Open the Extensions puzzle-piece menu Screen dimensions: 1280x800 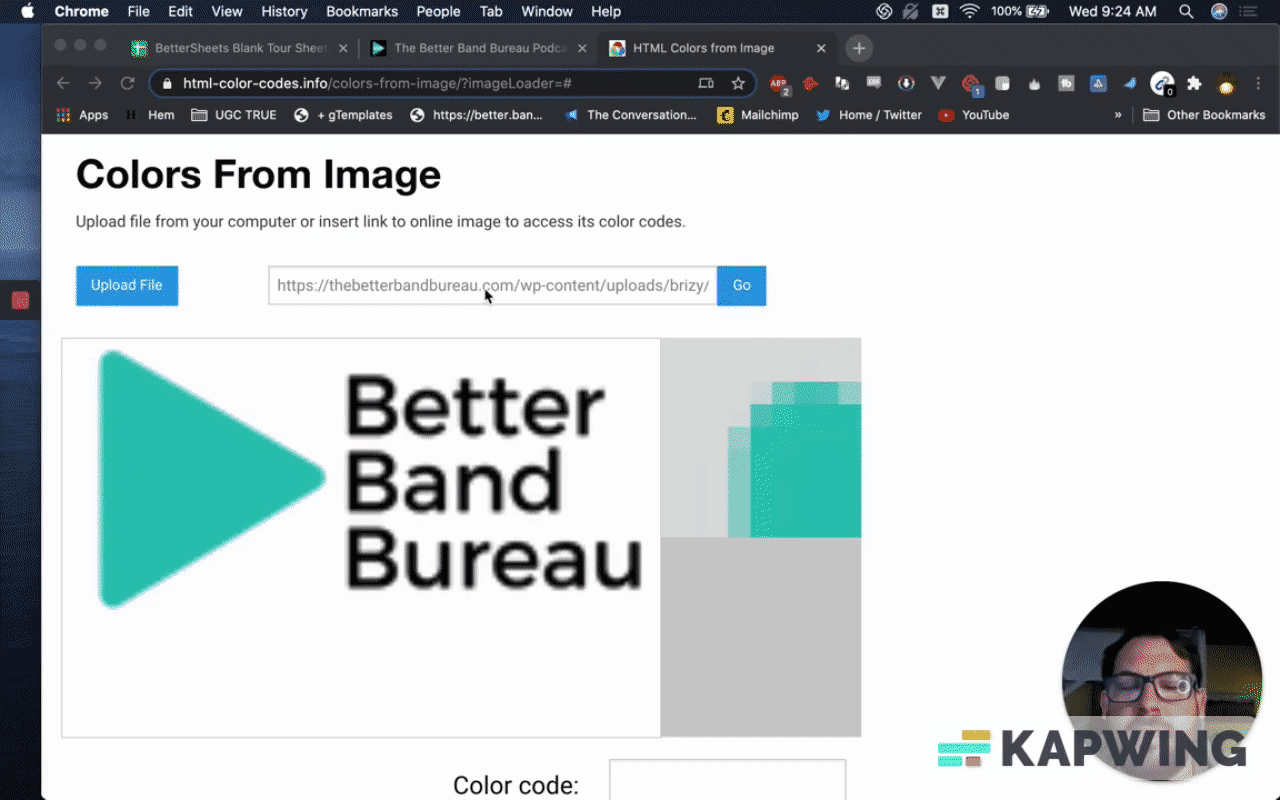pyautogui.click(x=1194, y=84)
